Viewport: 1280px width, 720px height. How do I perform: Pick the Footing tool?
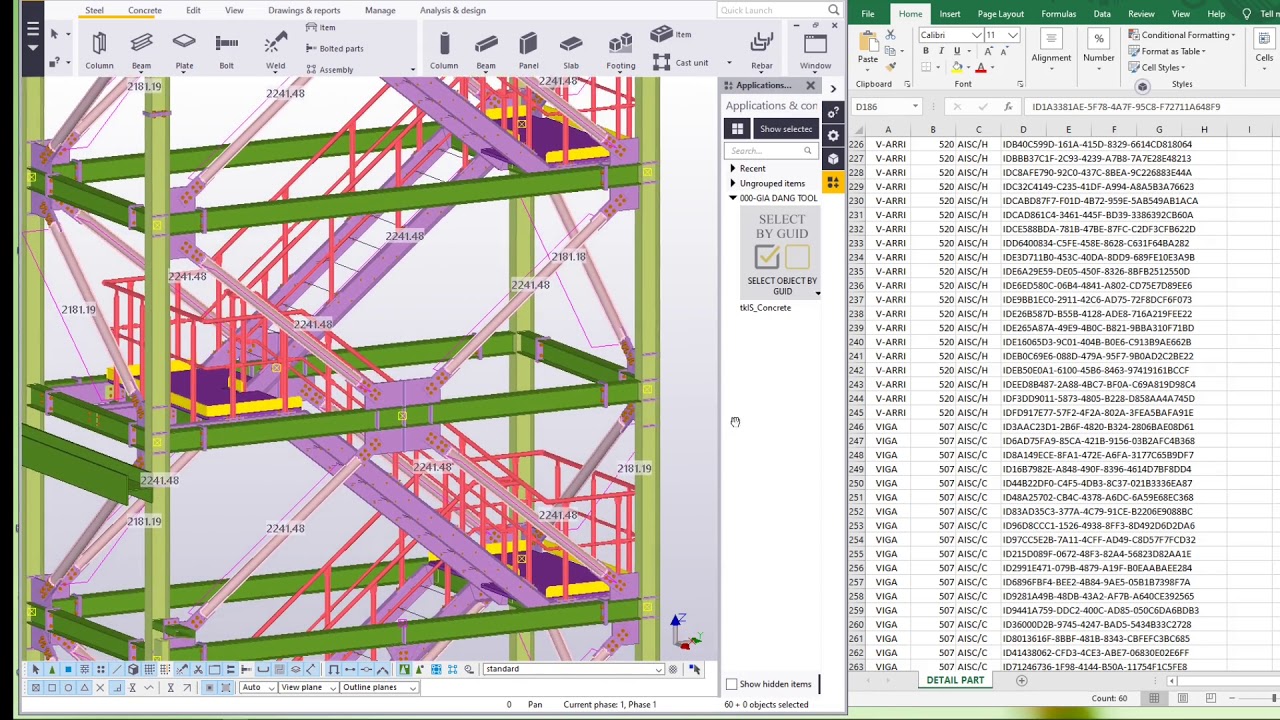tap(620, 50)
